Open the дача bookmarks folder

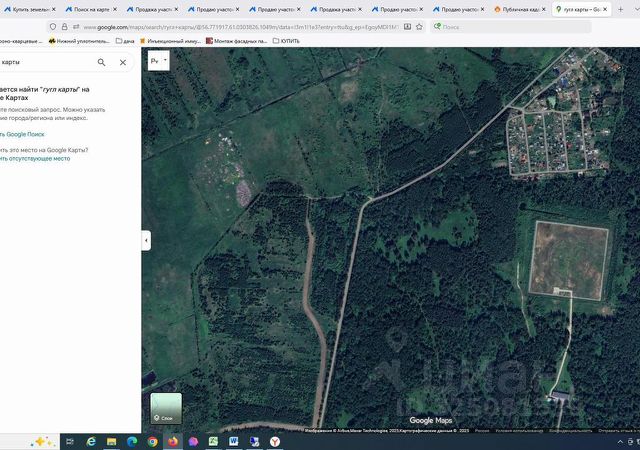pyautogui.click(x=125, y=41)
